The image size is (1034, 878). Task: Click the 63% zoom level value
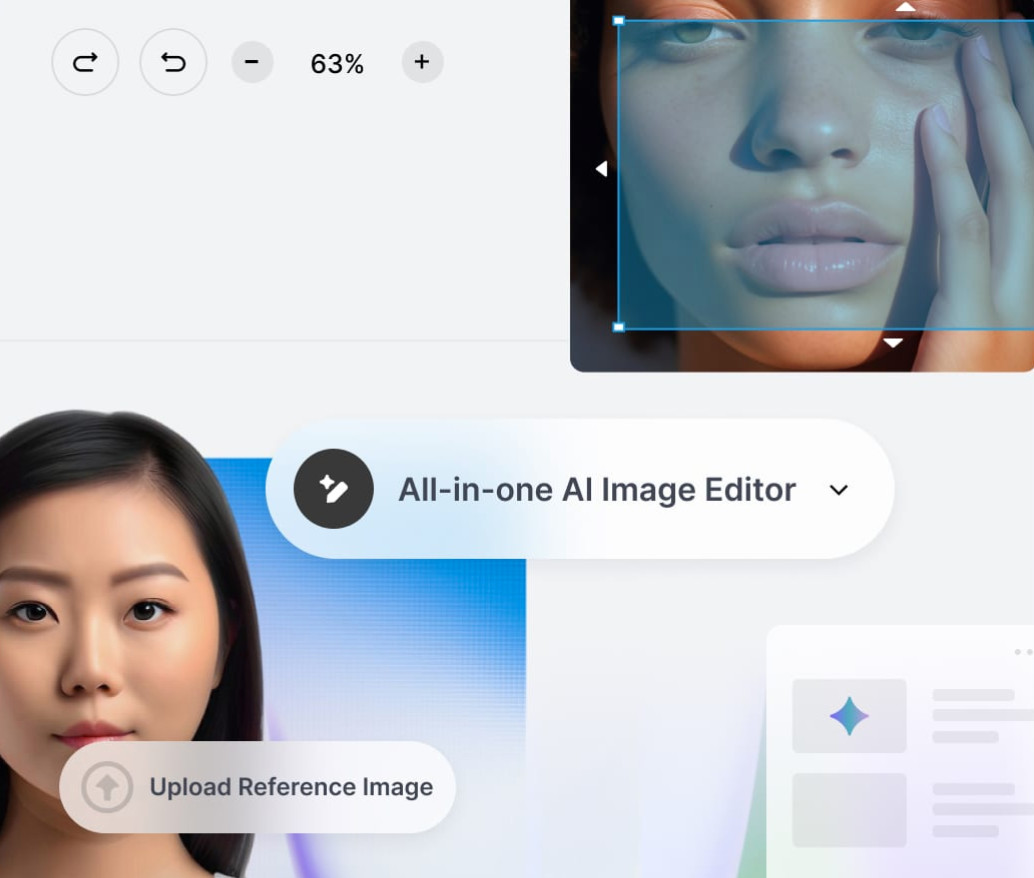click(x=337, y=64)
